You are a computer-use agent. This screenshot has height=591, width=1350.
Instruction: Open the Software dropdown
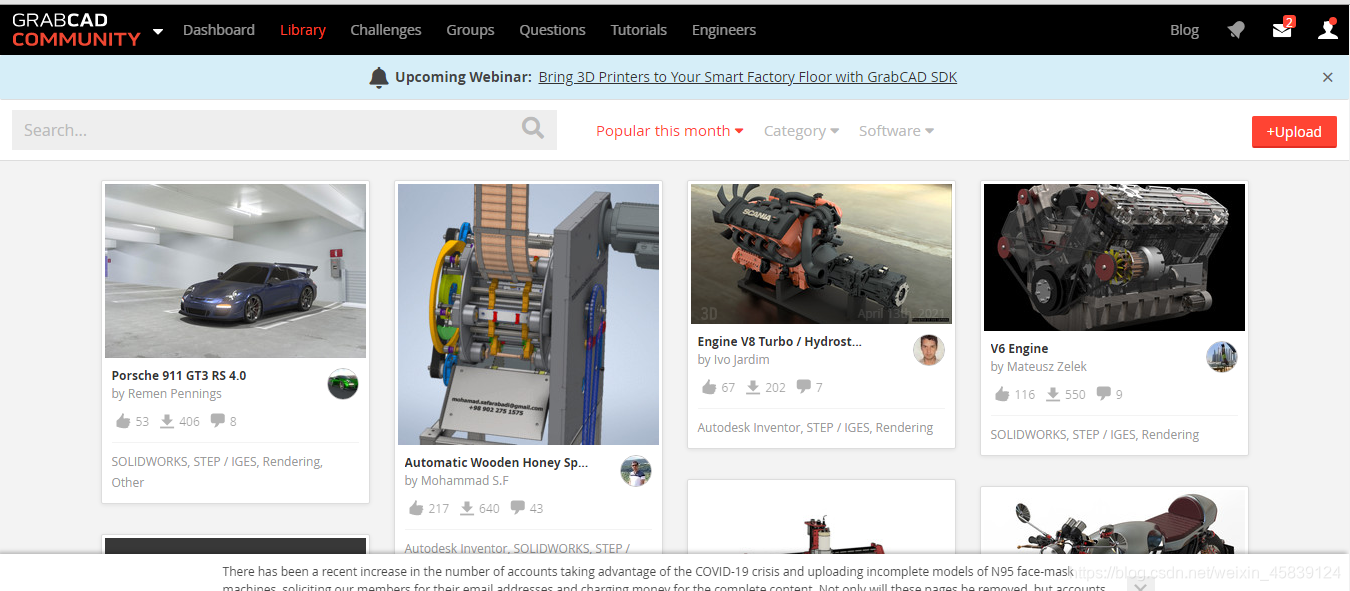click(896, 131)
